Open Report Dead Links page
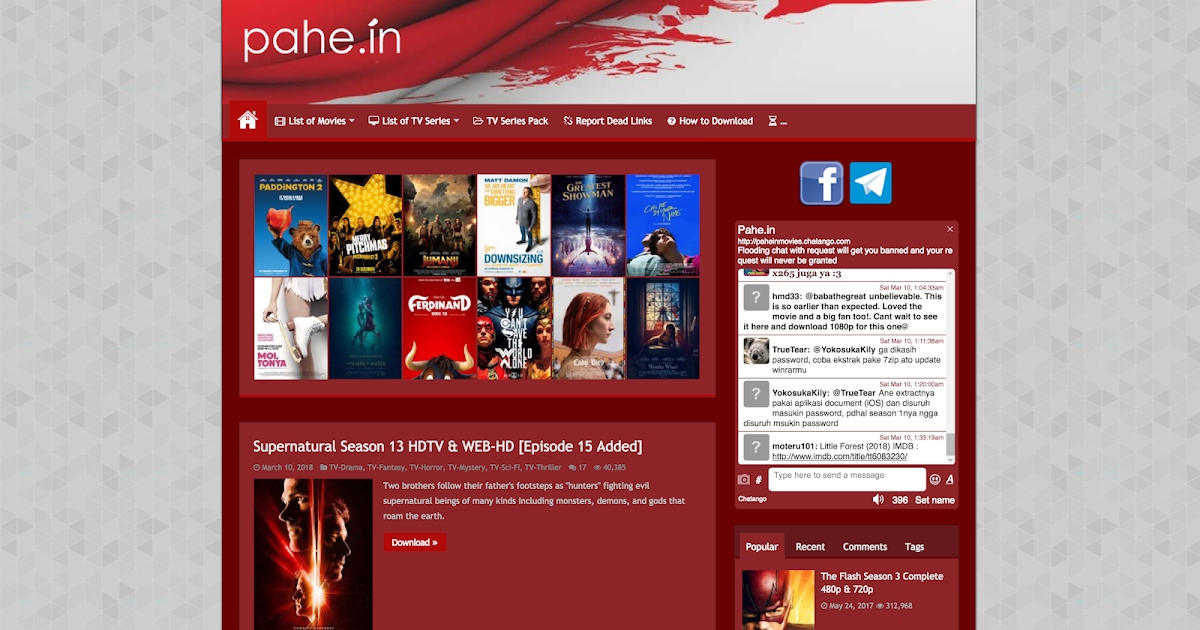 coord(608,121)
